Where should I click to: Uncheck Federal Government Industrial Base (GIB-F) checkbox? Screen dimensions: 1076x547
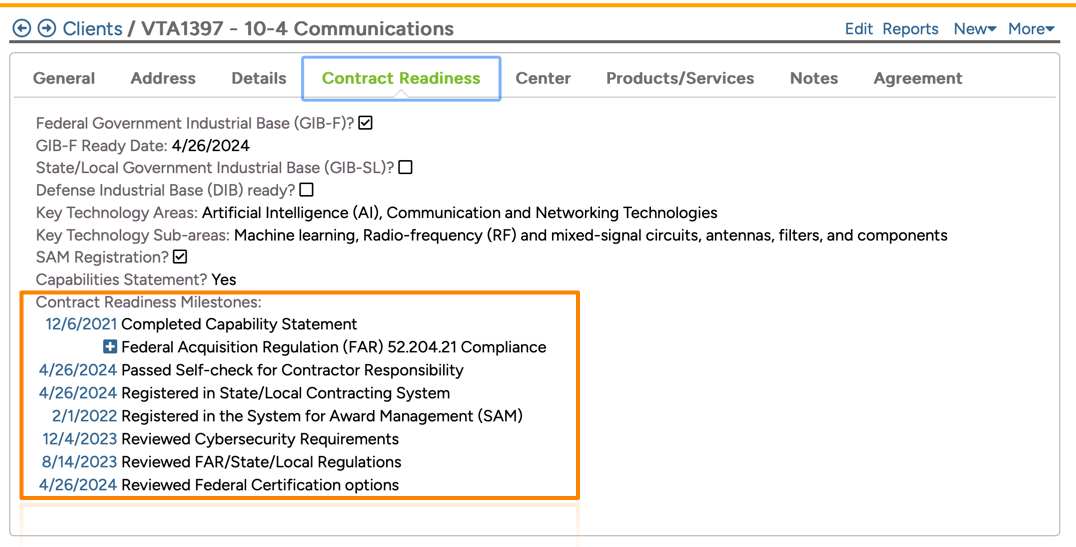pyautogui.click(x=366, y=123)
